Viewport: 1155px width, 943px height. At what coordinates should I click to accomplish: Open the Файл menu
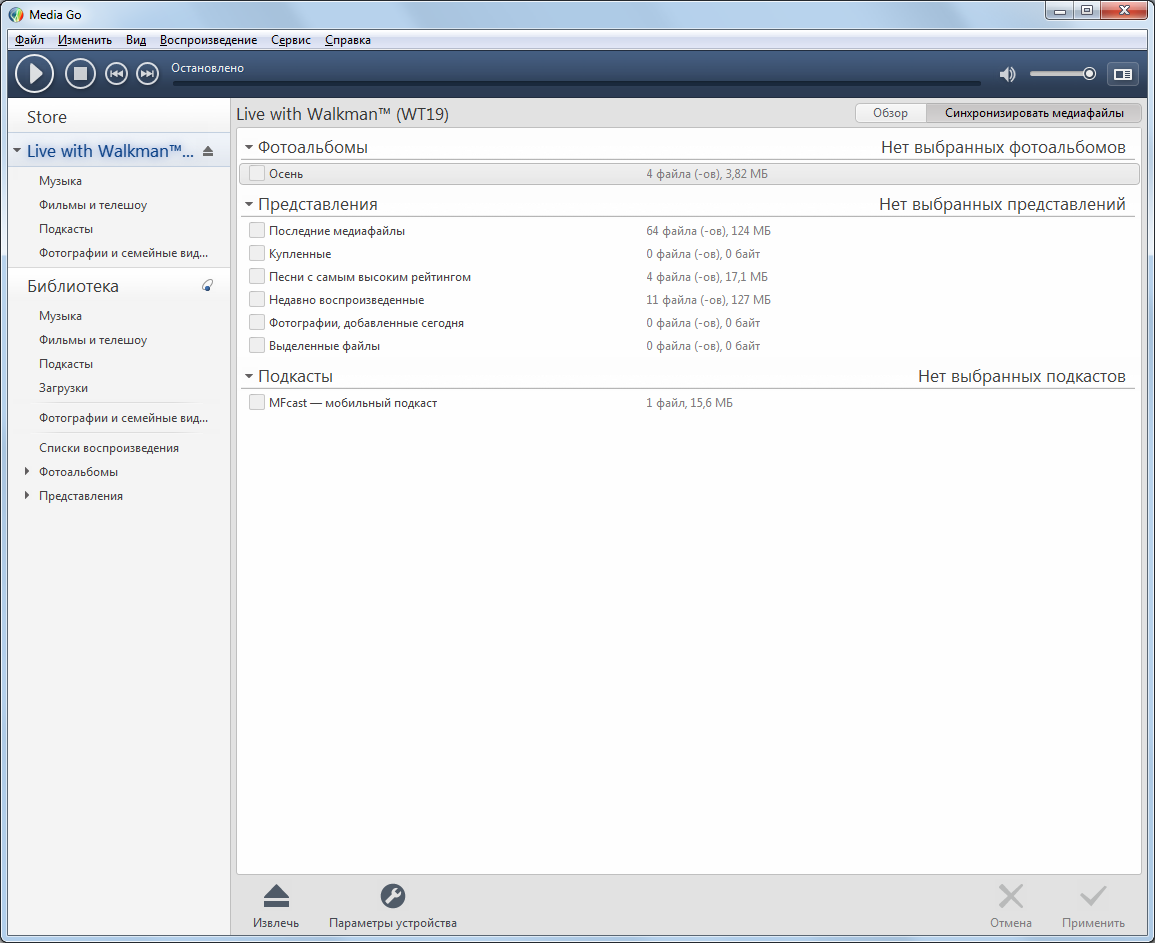29,40
